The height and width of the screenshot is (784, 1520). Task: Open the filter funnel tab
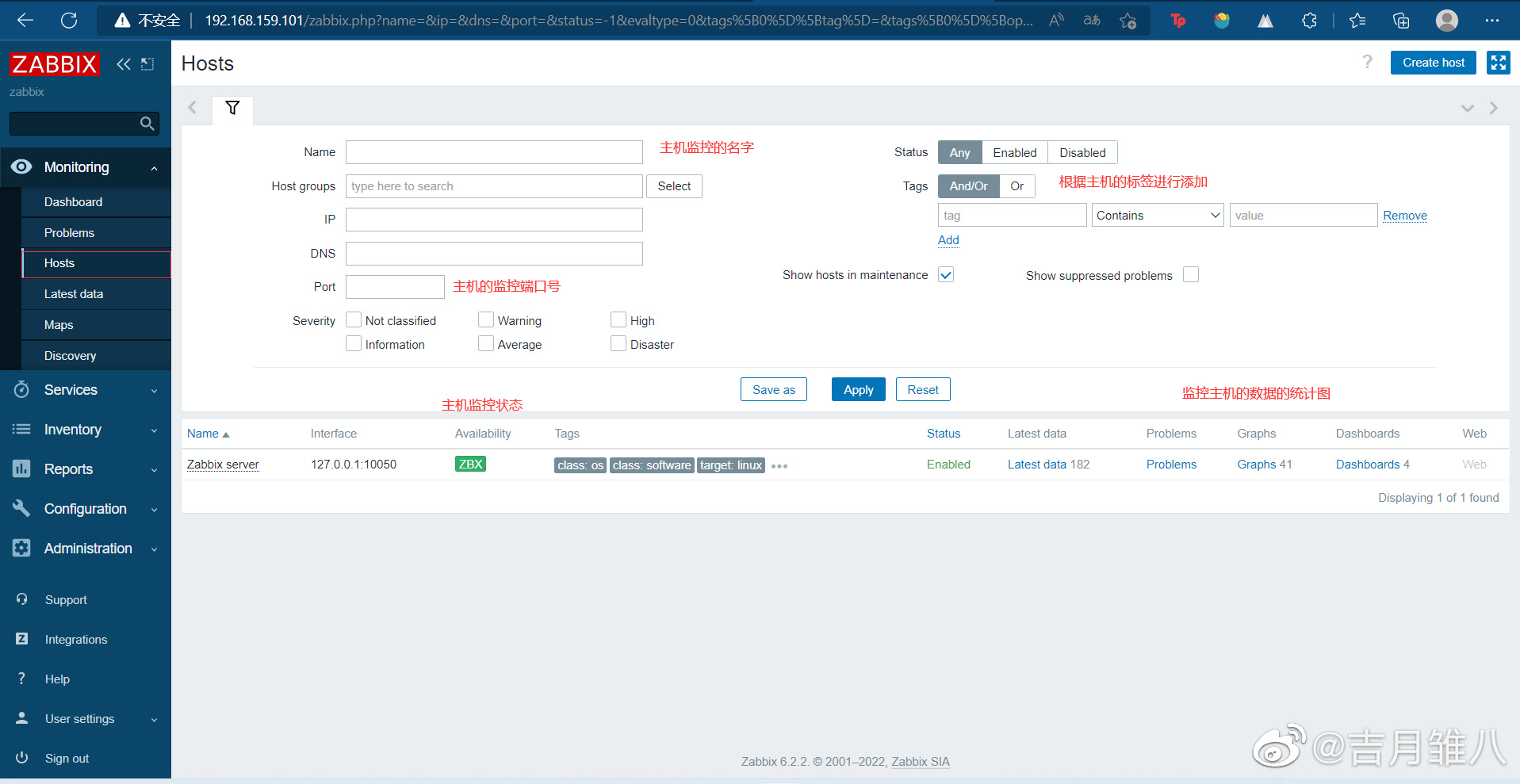coord(232,108)
